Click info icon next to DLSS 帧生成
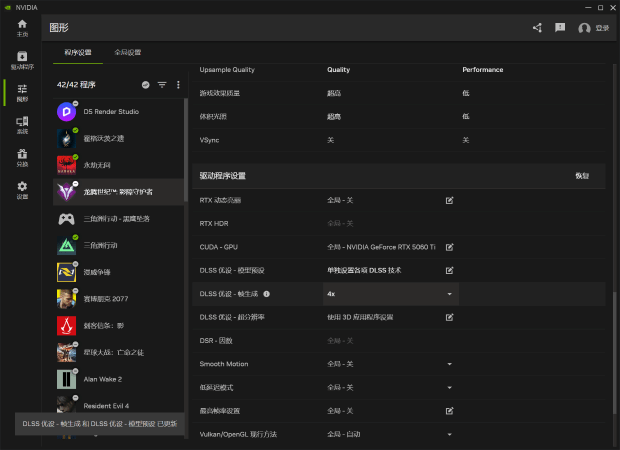Screen dimensions: 620x450 point(267,294)
